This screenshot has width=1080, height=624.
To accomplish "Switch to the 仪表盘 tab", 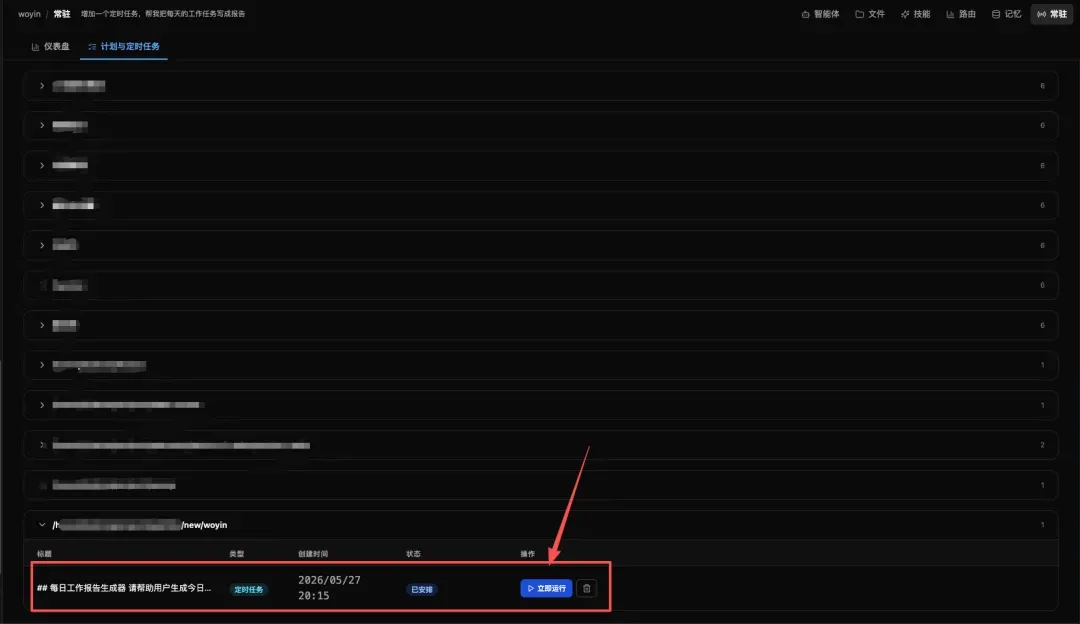I will [x=50, y=46].
